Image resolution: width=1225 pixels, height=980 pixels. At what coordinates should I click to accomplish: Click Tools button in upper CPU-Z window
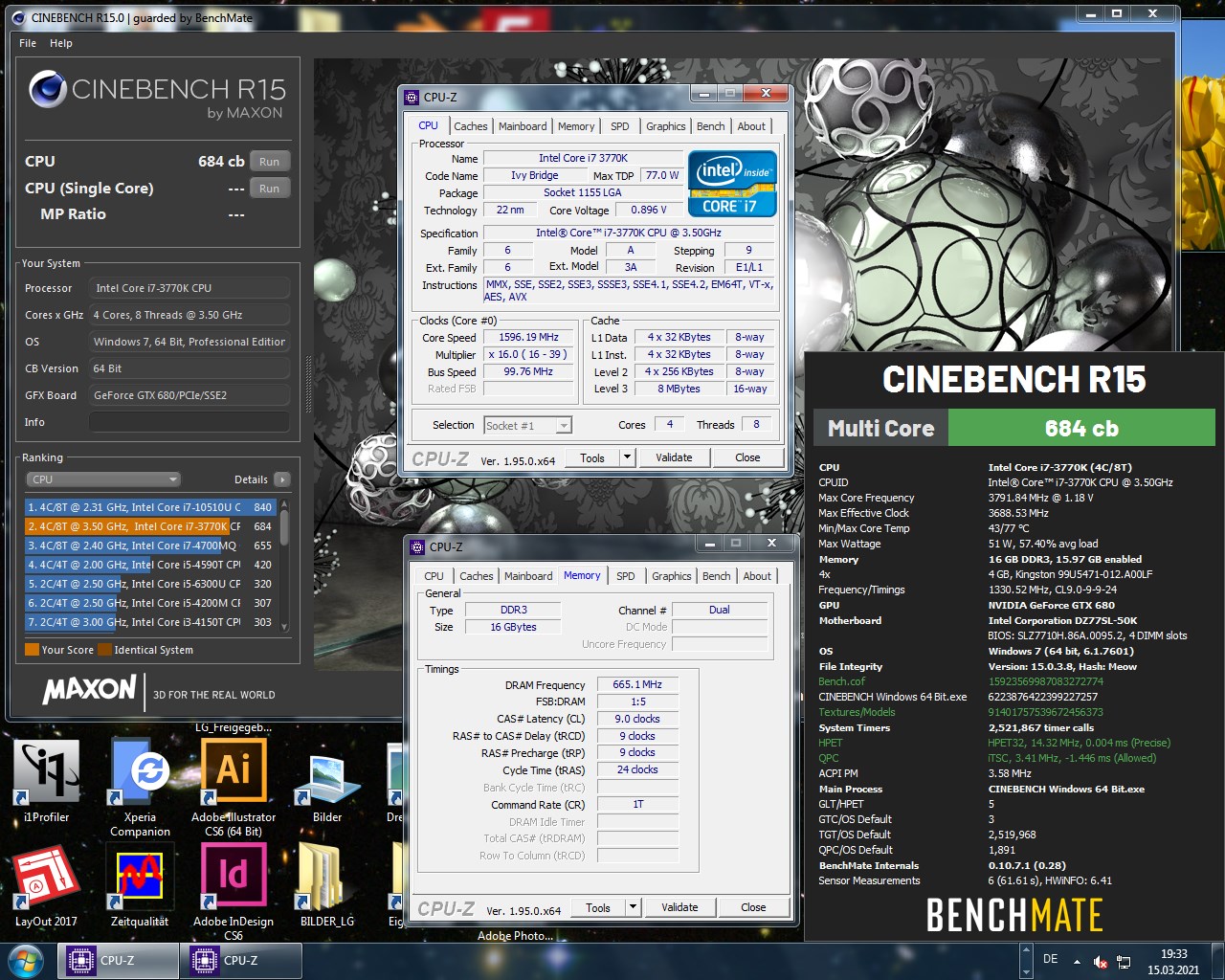click(x=592, y=457)
